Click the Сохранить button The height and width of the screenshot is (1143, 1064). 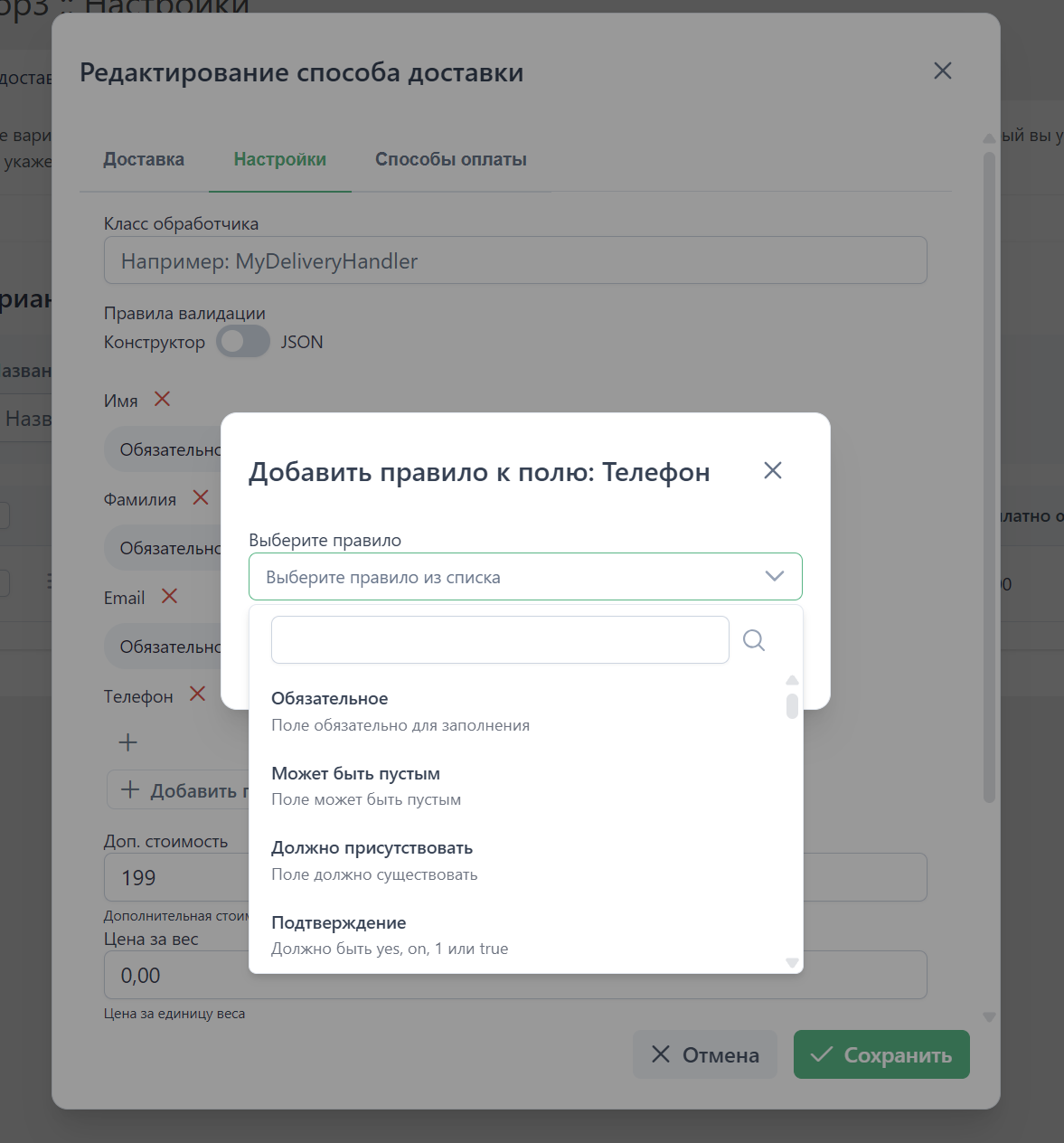[x=881, y=1054]
